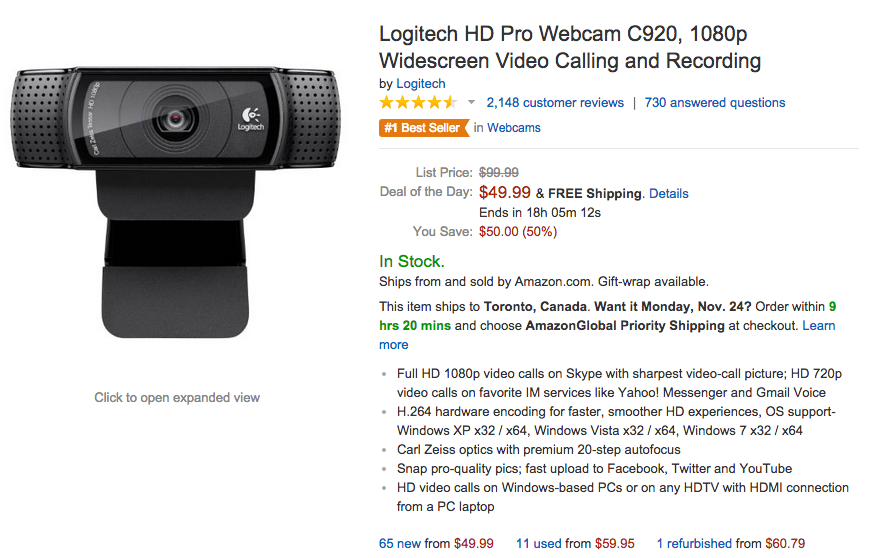875x558 pixels.
Task: Click the $49.99 Deal of the Day price
Action: [505, 193]
